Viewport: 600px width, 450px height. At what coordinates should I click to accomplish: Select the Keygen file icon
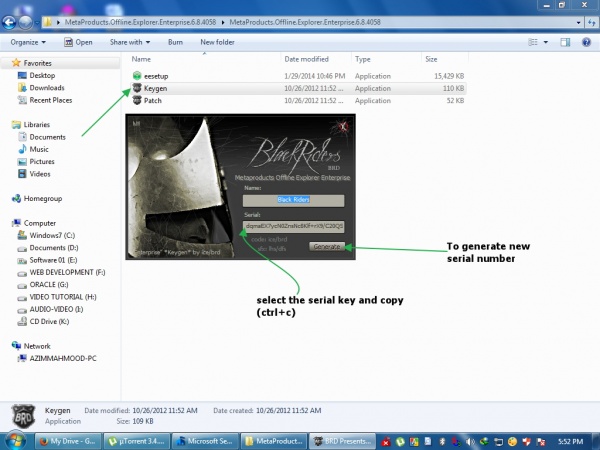tap(137, 88)
